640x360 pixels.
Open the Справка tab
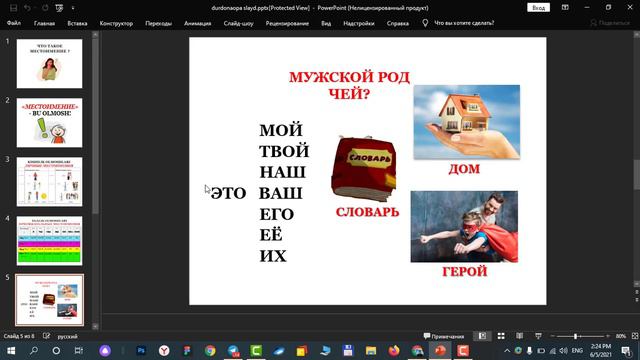coord(398,23)
